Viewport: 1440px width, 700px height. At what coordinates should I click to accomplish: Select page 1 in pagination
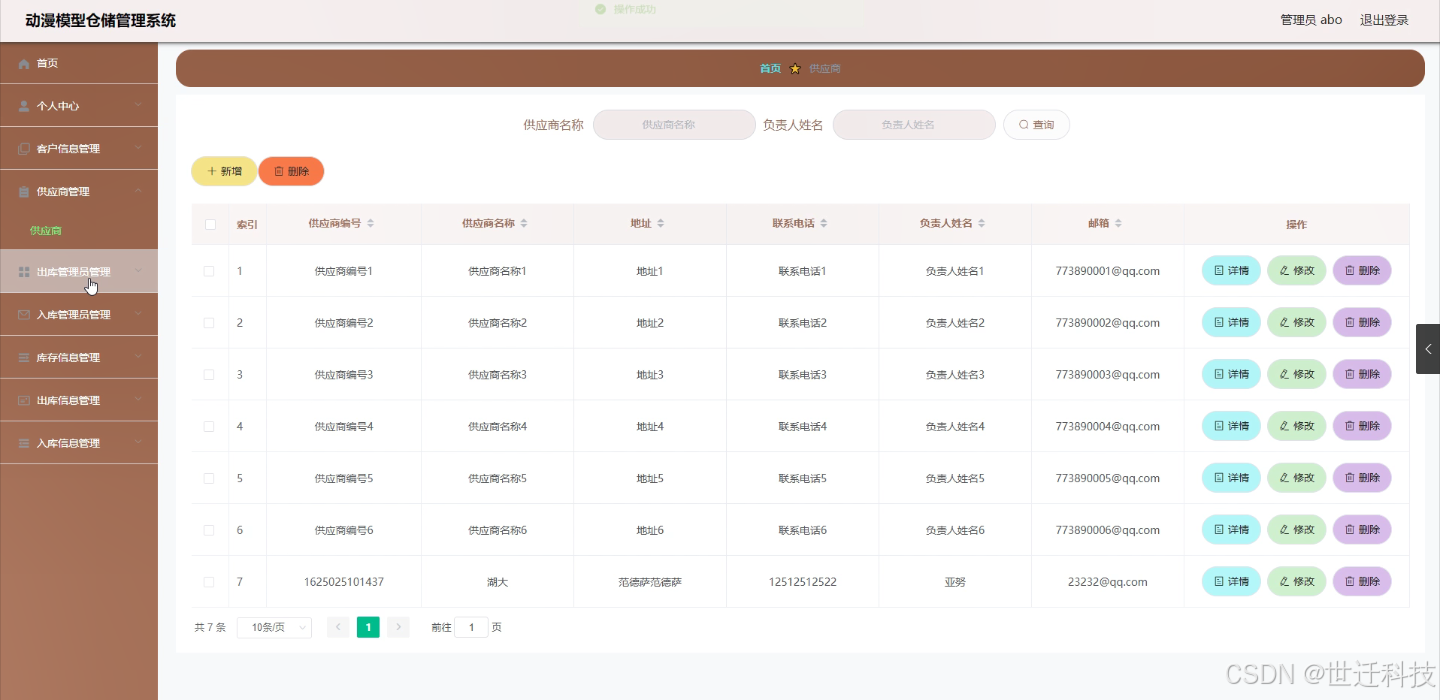click(x=368, y=627)
